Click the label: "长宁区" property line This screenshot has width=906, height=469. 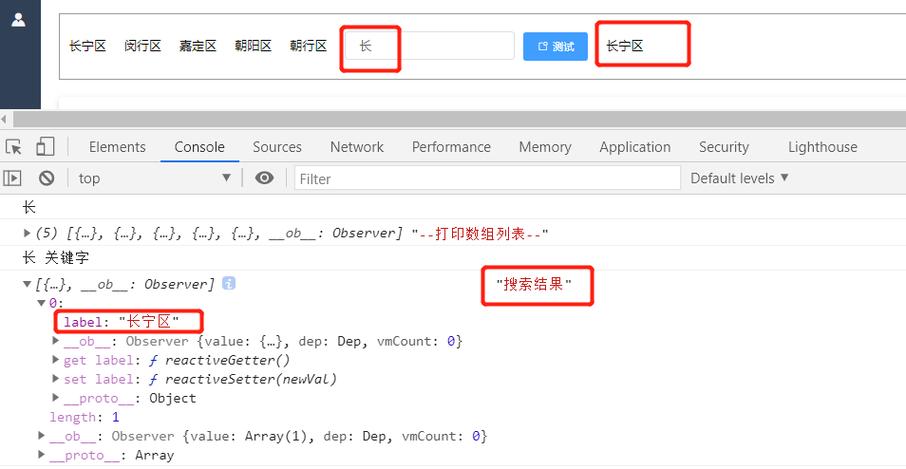[x=121, y=322]
